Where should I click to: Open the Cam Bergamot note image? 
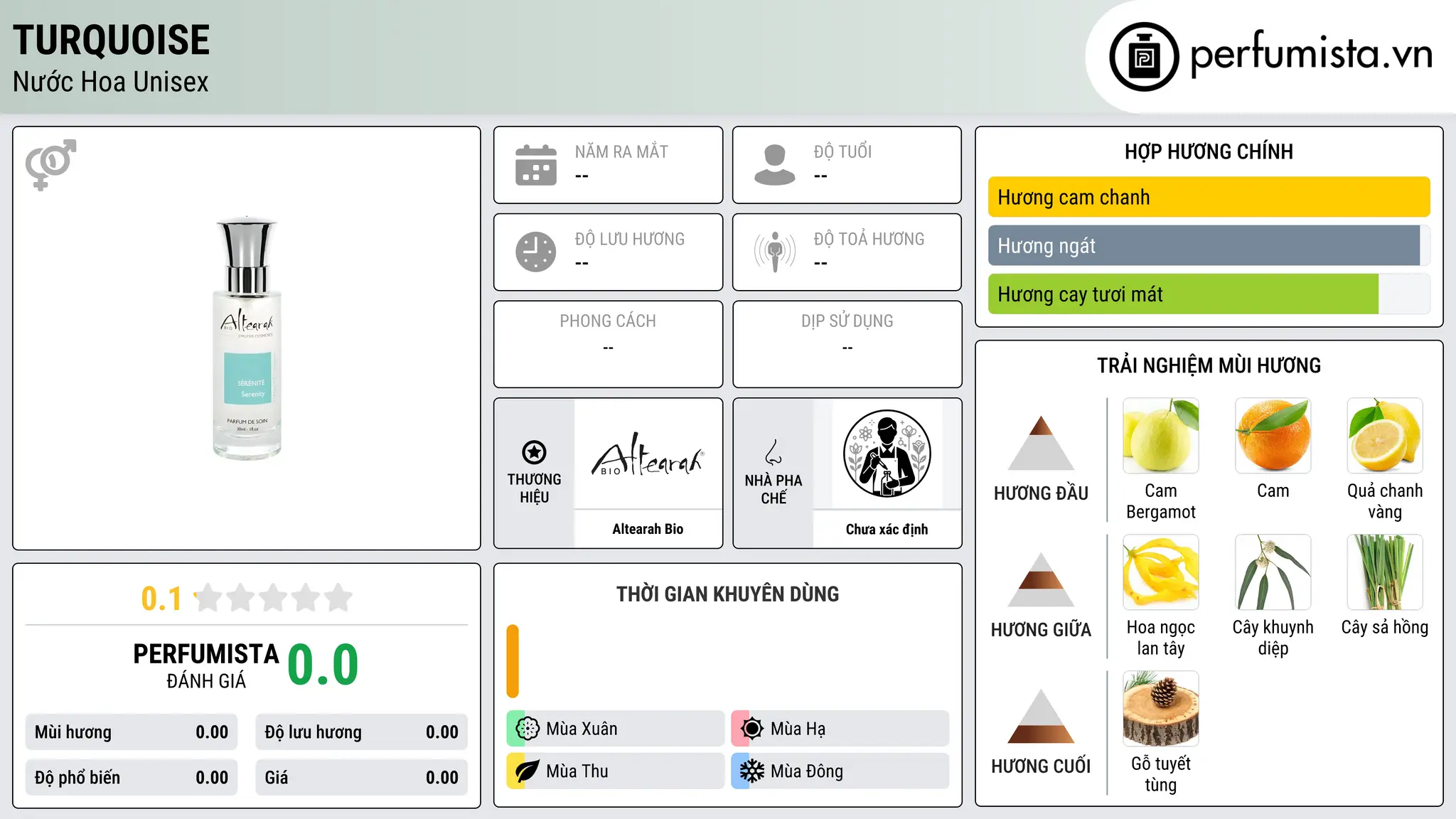click(1161, 436)
